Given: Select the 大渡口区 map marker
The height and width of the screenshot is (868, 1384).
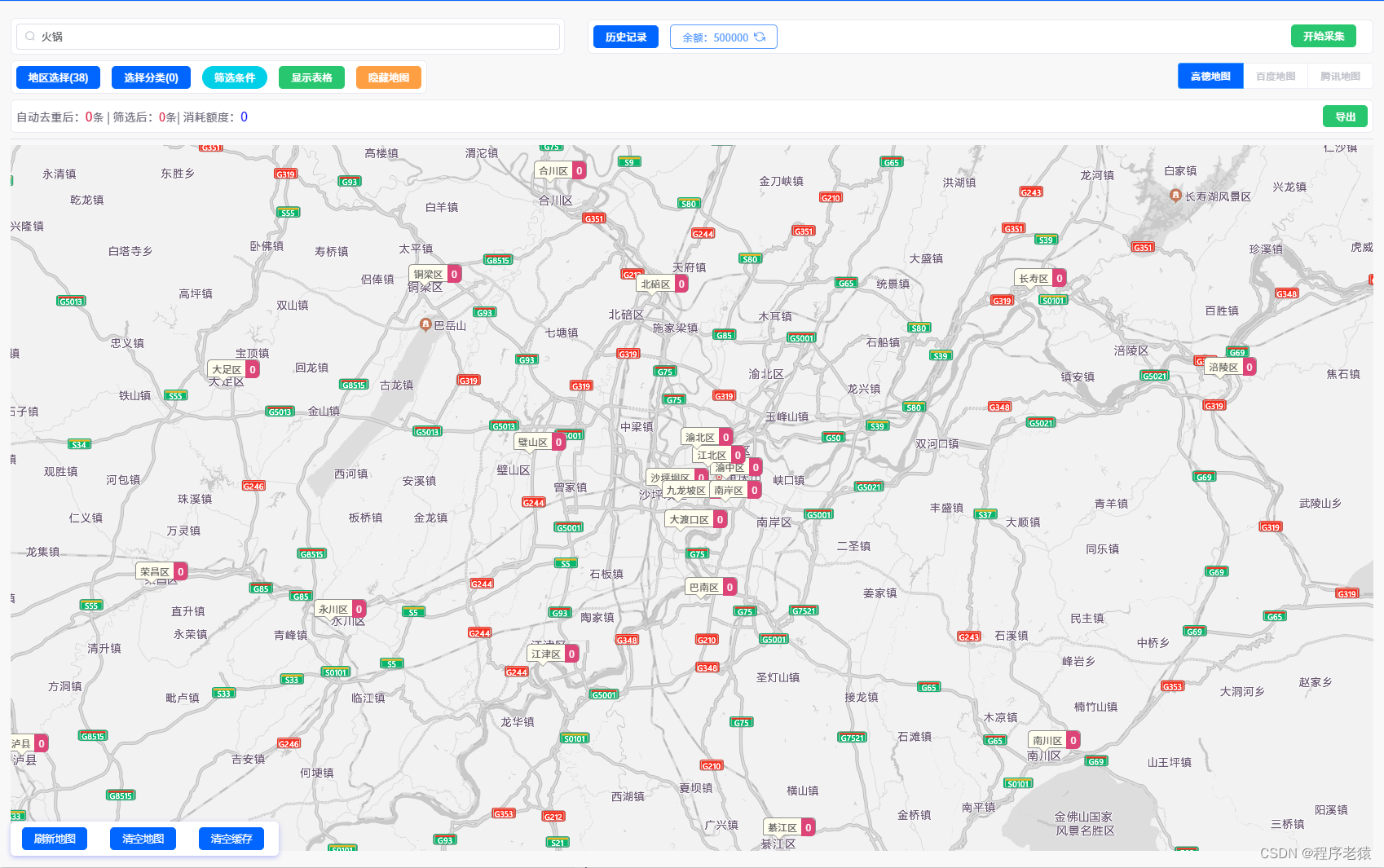Looking at the screenshot, I should [696, 519].
